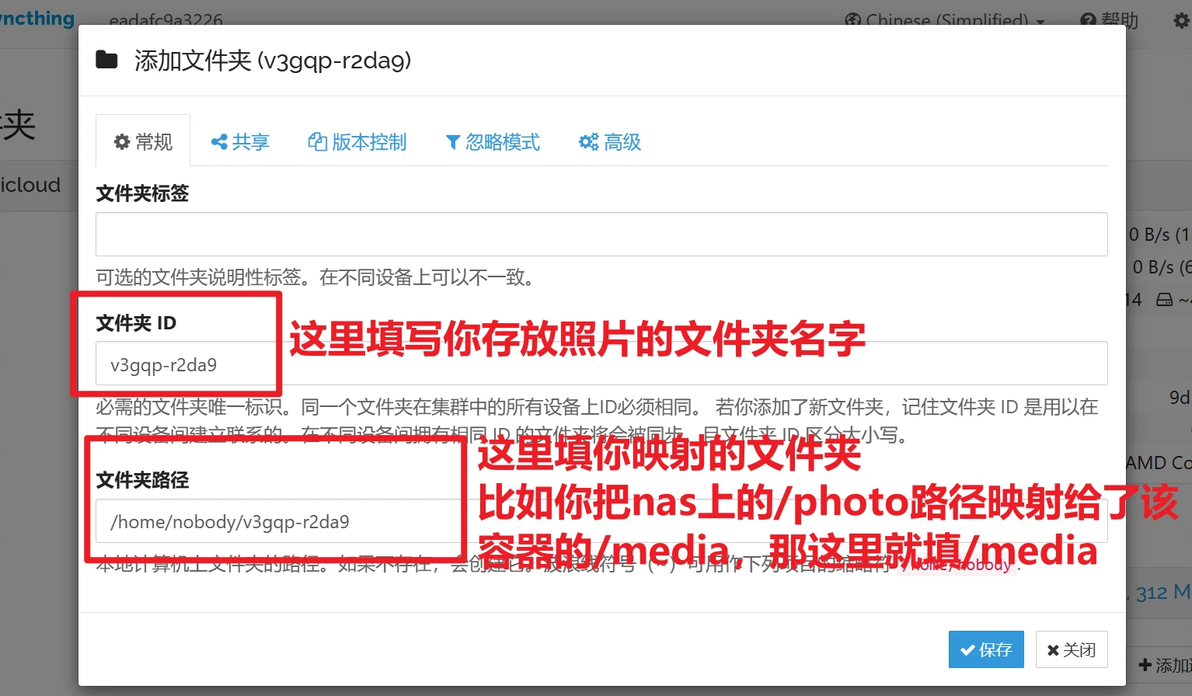
Task: Close the dialog with the 关闭 button
Action: point(1071,650)
